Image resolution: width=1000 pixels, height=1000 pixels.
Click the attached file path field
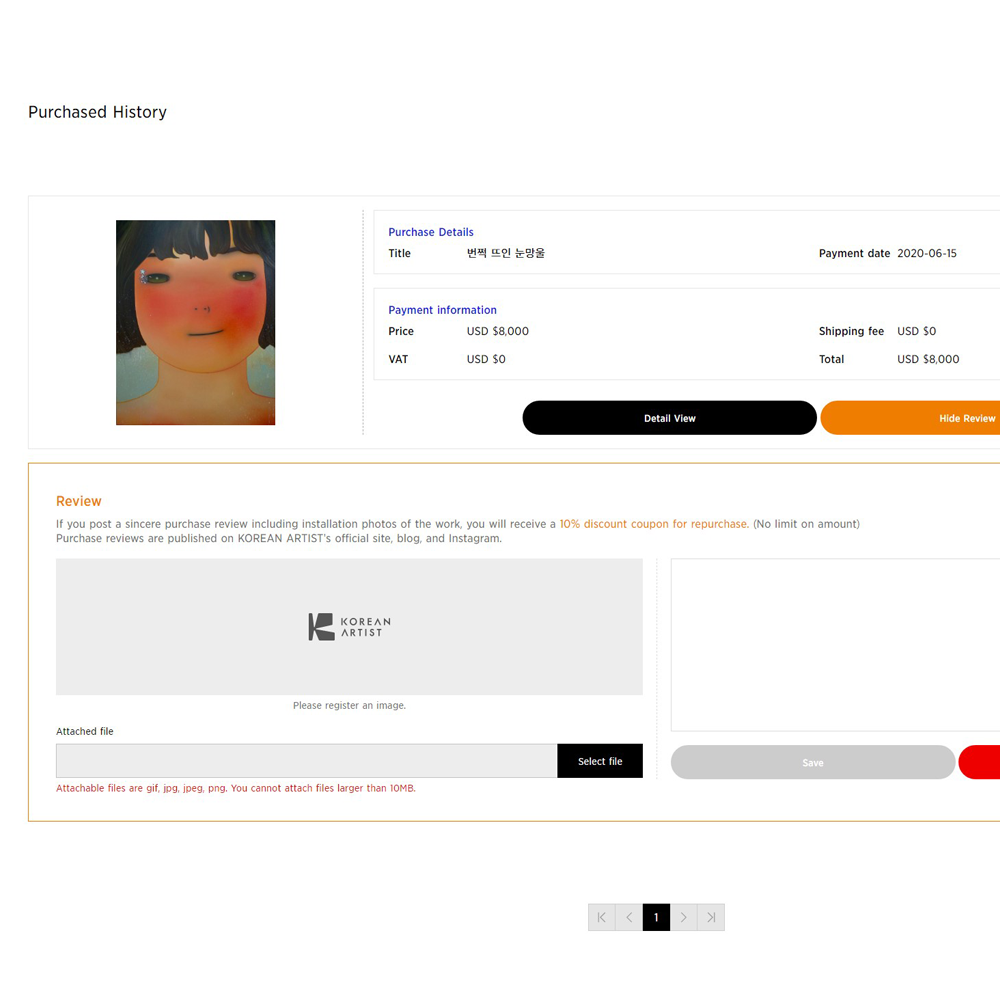pyautogui.click(x=307, y=761)
